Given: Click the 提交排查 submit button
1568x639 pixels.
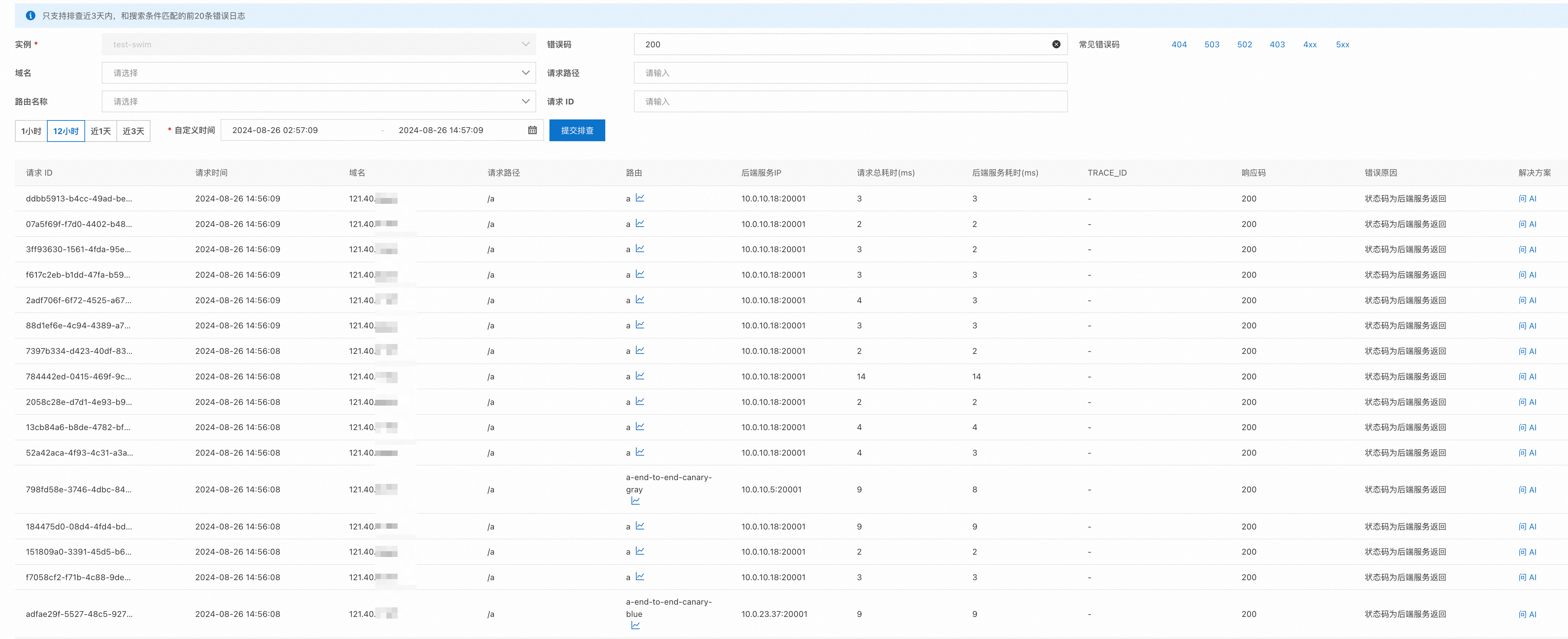Looking at the screenshot, I should (x=577, y=130).
